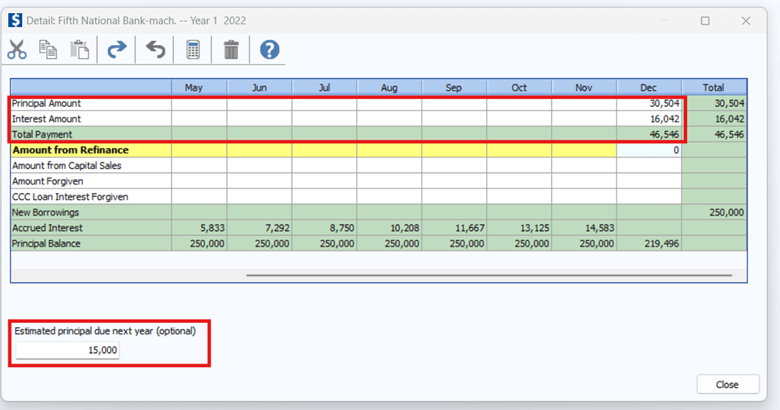Select the Oct column header
The image size is (780, 410).
pyautogui.click(x=519, y=88)
